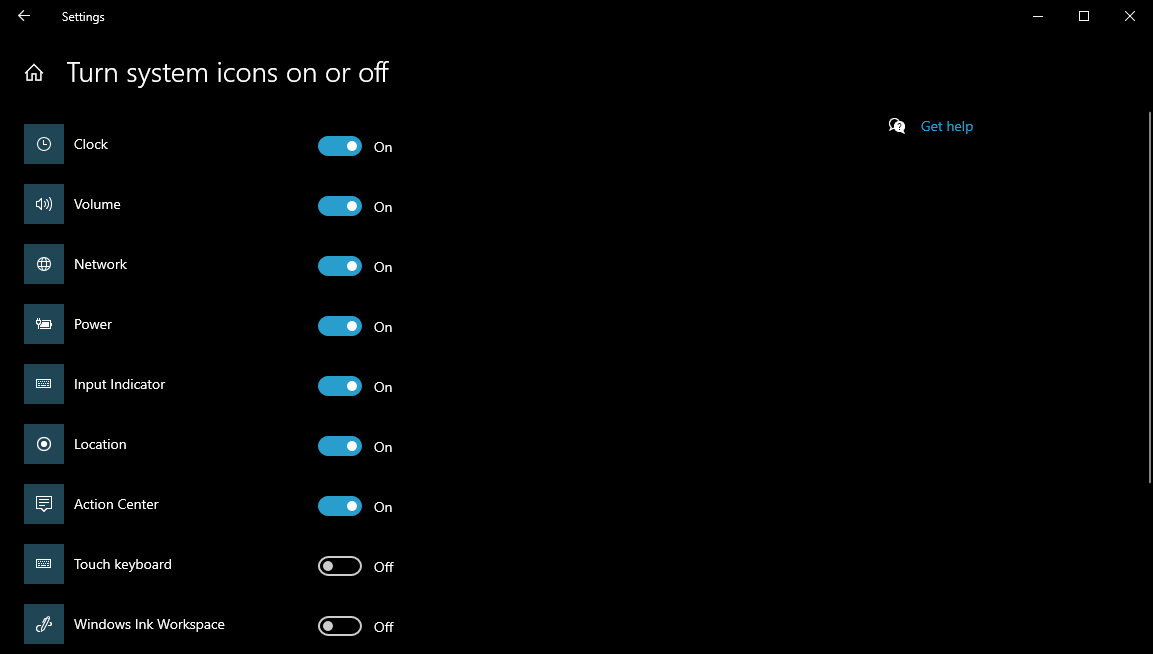The width and height of the screenshot is (1153, 654).
Task: Click the Location target icon
Action: click(44, 444)
